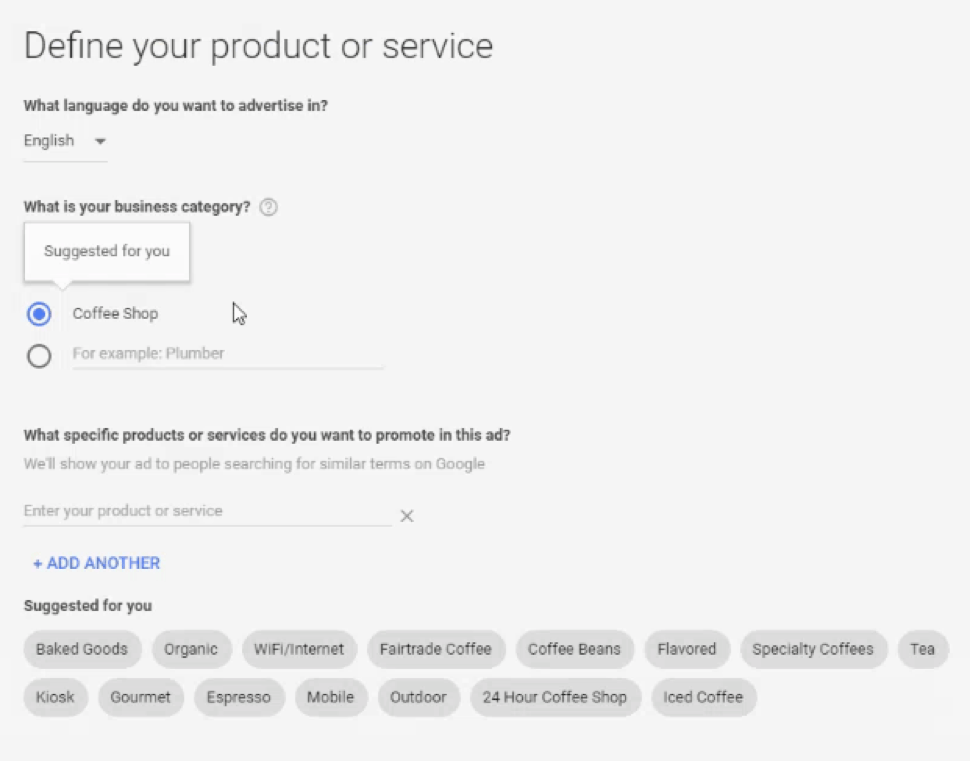Viewport: 970px width, 761px height.
Task: Add the Espresso suggestion chip
Action: coord(239,697)
